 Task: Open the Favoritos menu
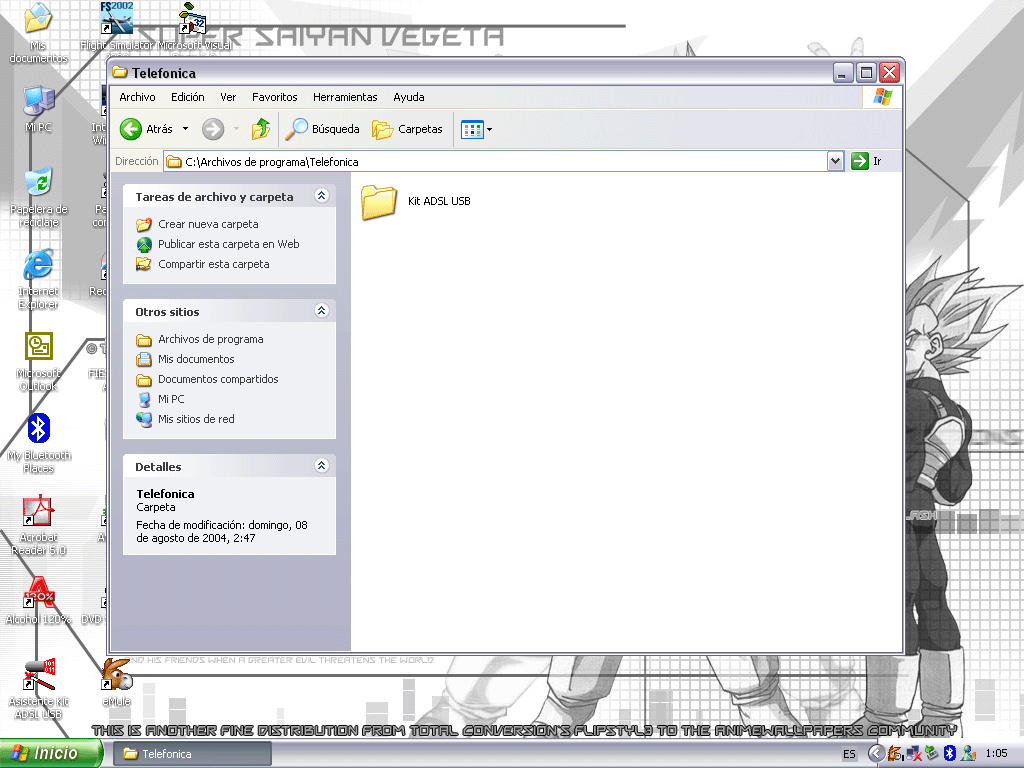[274, 97]
